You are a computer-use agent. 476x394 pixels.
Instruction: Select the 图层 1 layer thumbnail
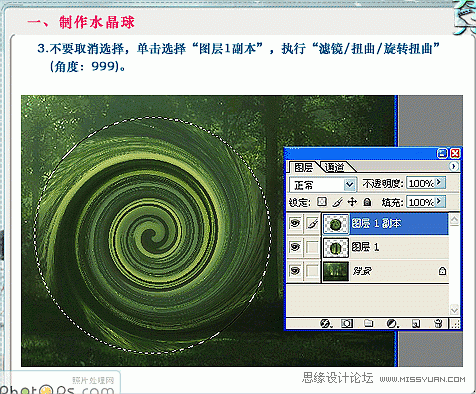(335, 247)
